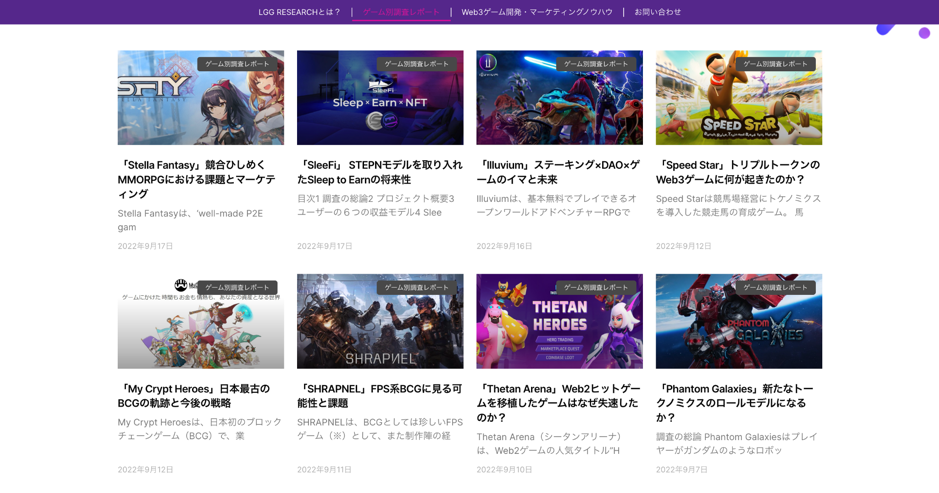The width and height of the screenshot is (939, 493).
Task: Open the 「Thetan Arena」Web2ヒットゲーム title link
Action: point(558,403)
